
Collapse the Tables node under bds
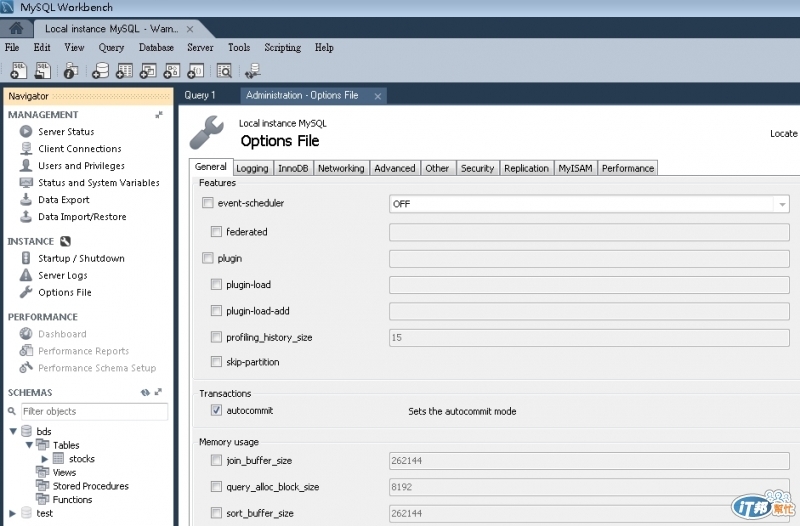29,445
